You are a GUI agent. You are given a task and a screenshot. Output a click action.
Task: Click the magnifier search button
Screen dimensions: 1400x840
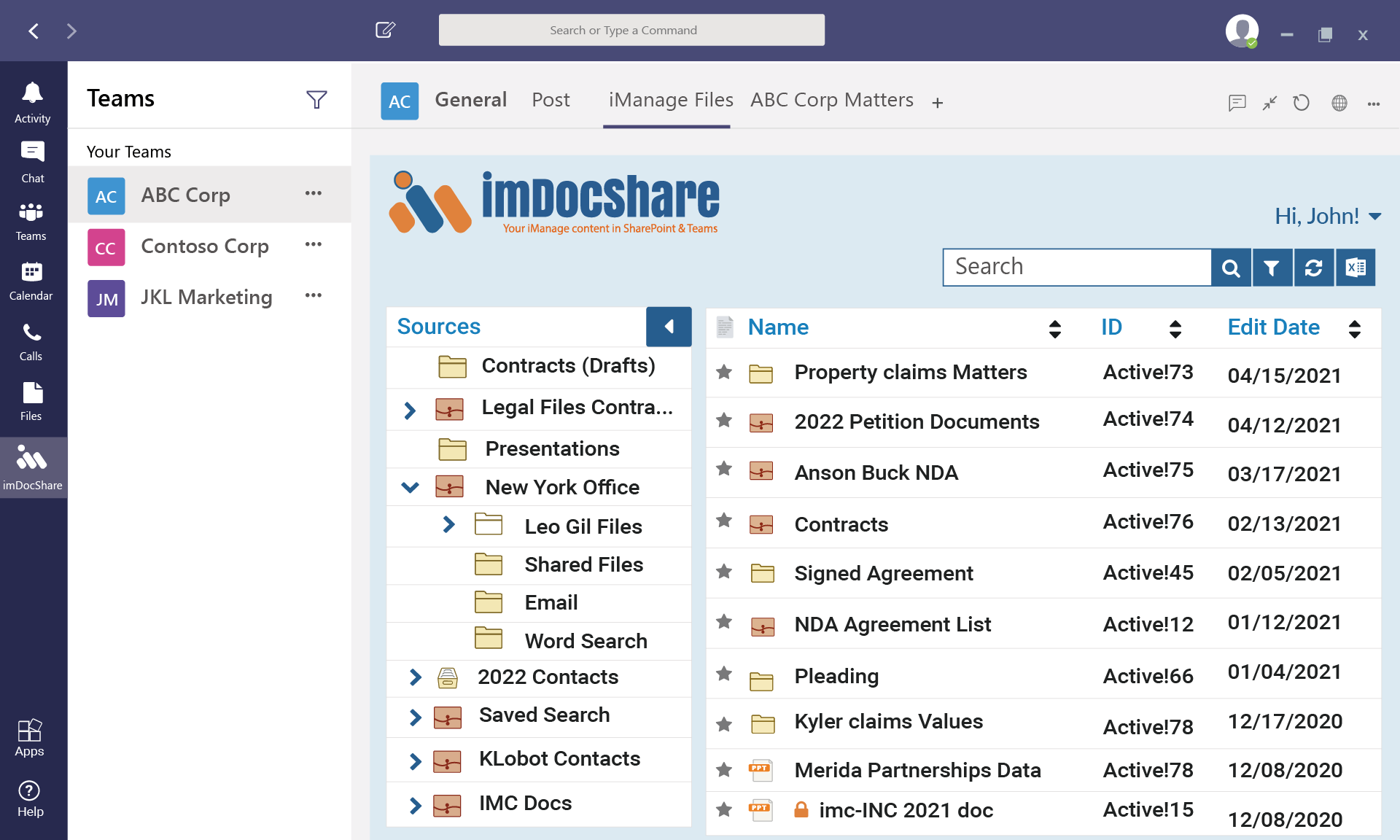1232,268
